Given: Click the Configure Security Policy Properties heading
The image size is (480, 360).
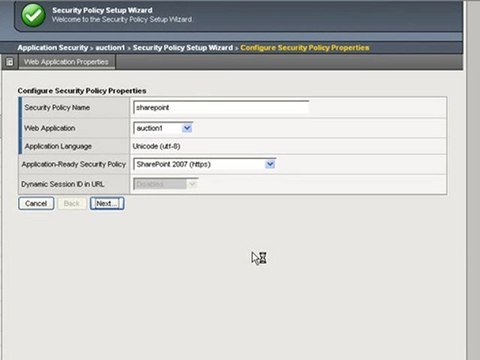Looking at the screenshot, I should tap(82, 91).
